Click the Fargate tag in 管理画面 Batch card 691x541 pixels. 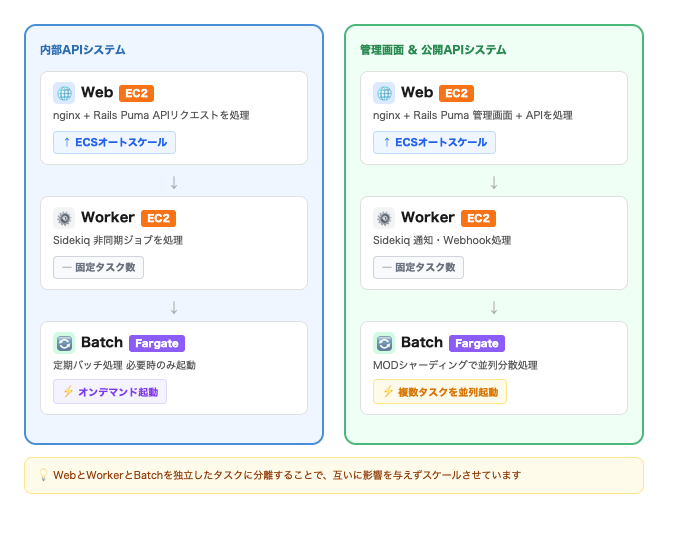[x=477, y=344]
